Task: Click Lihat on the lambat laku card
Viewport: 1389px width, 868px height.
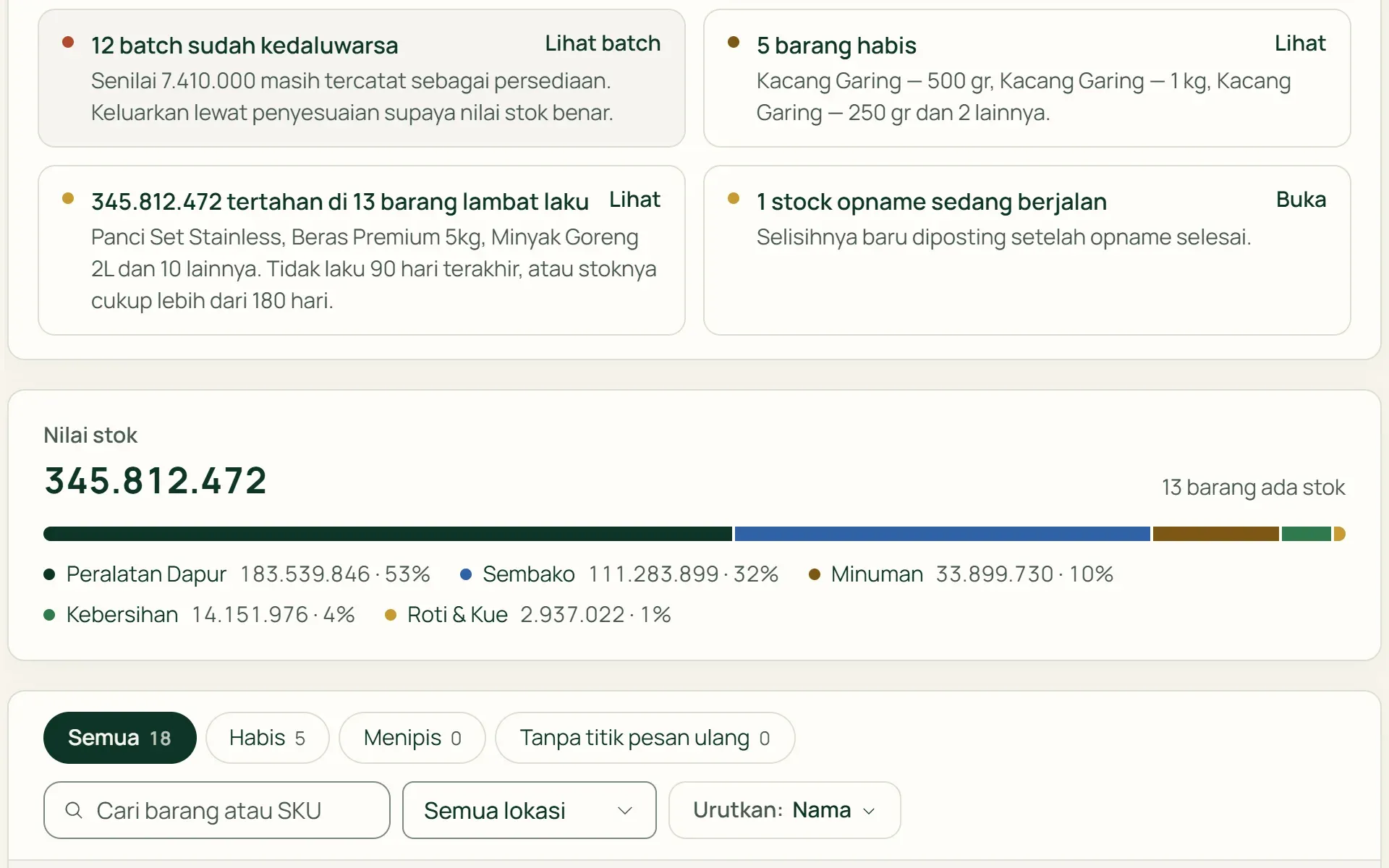Action: point(634,200)
